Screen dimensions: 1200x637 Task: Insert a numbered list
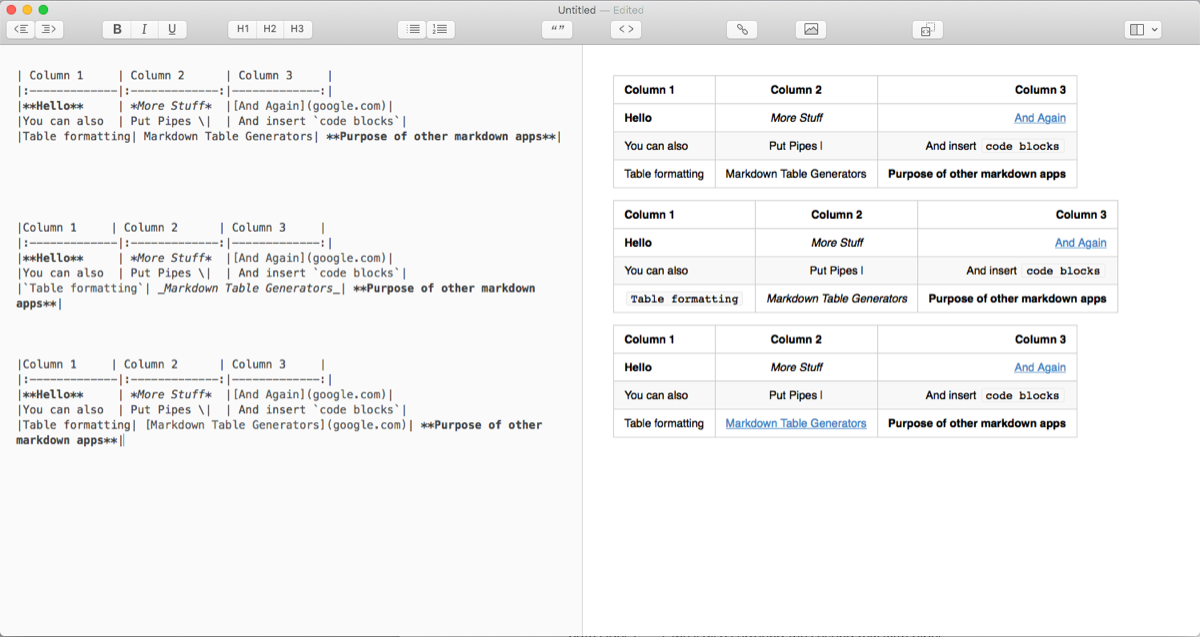pyautogui.click(x=440, y=29)
